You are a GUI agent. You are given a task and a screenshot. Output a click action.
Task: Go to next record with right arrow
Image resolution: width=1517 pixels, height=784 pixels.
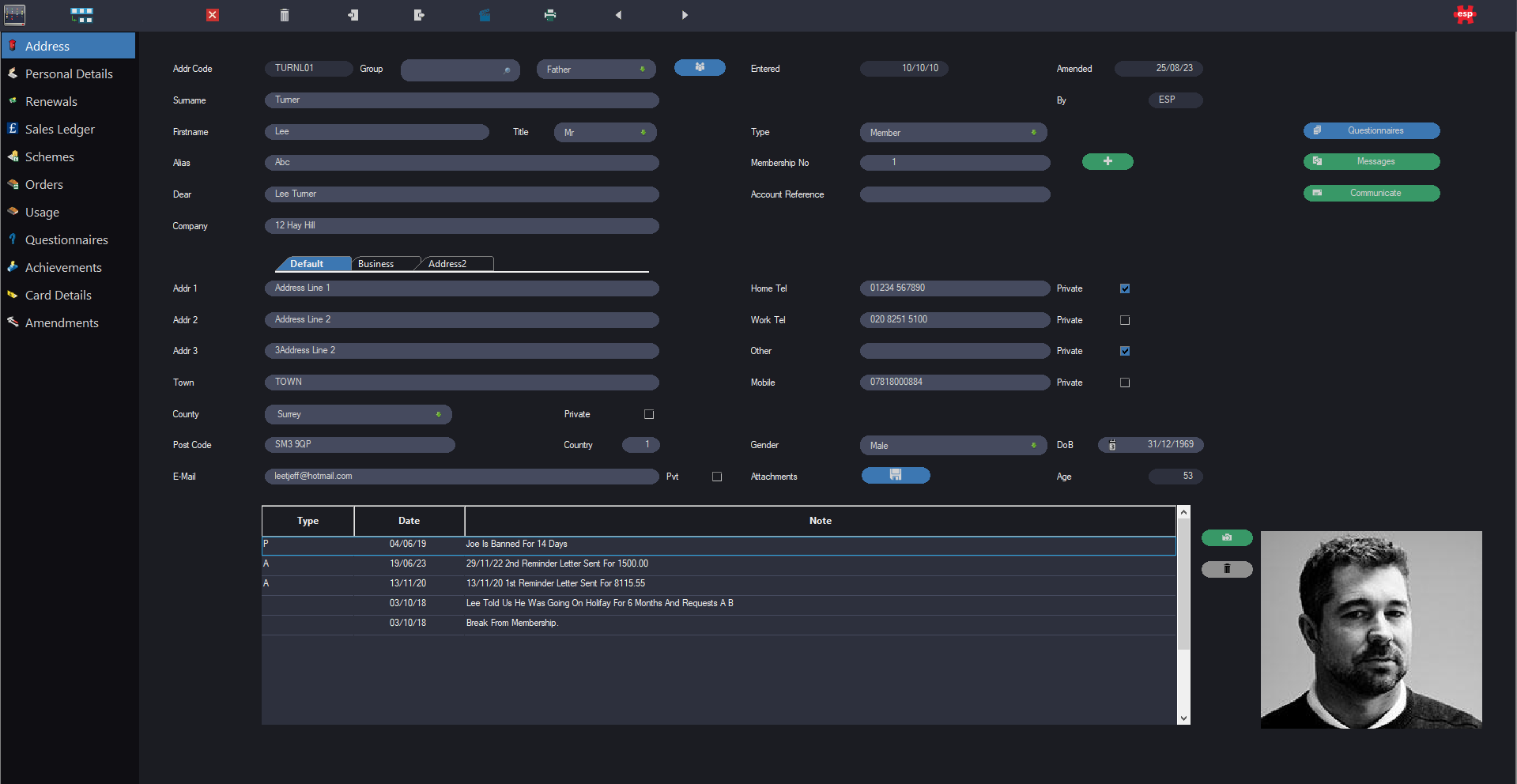[x=685, y=15]
